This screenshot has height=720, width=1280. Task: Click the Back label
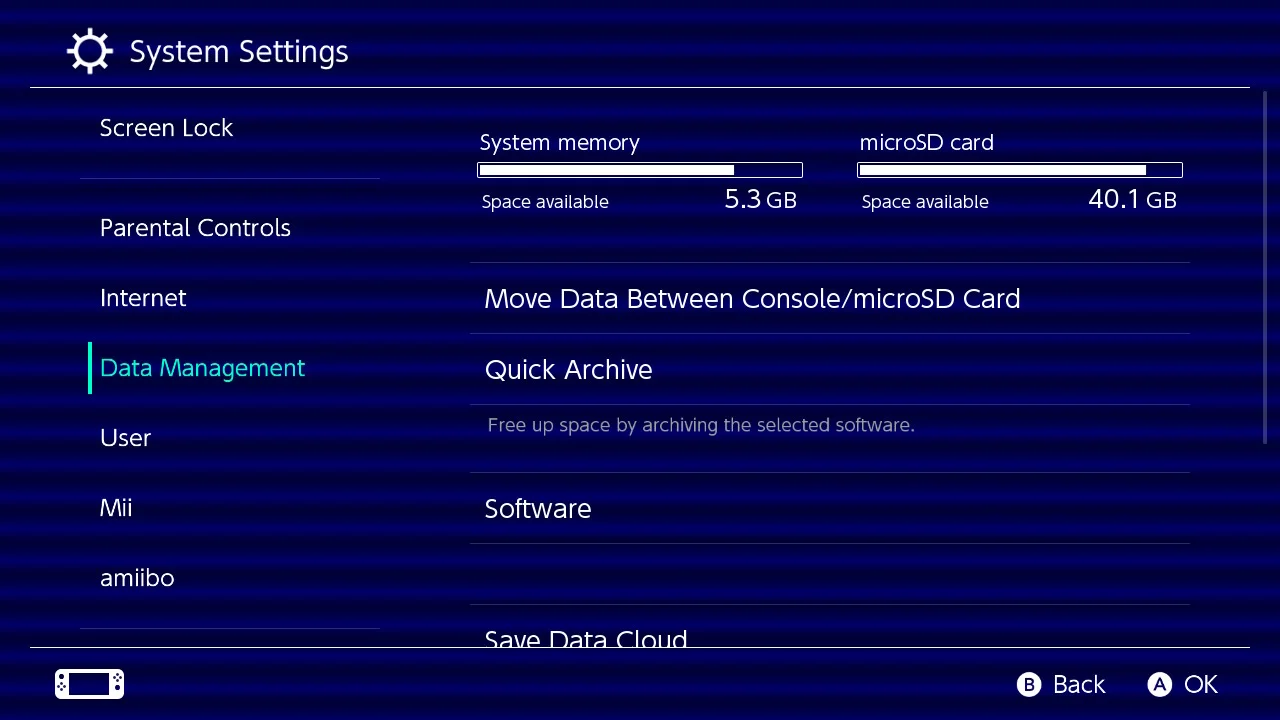click(x=1078, y=684)
